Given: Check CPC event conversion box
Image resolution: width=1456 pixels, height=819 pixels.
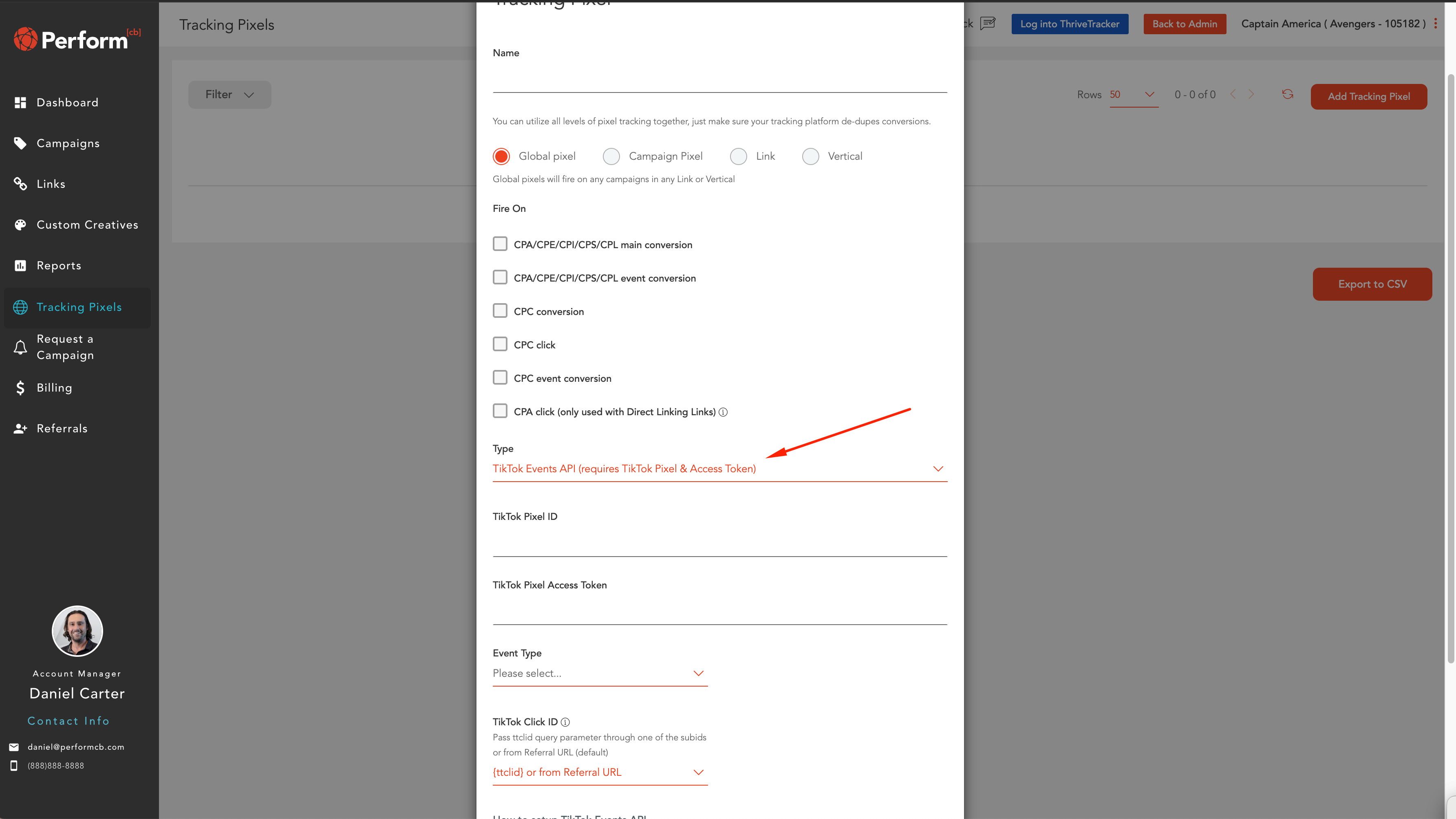Looking at the screenshot, I should click(x=500, y=377).
